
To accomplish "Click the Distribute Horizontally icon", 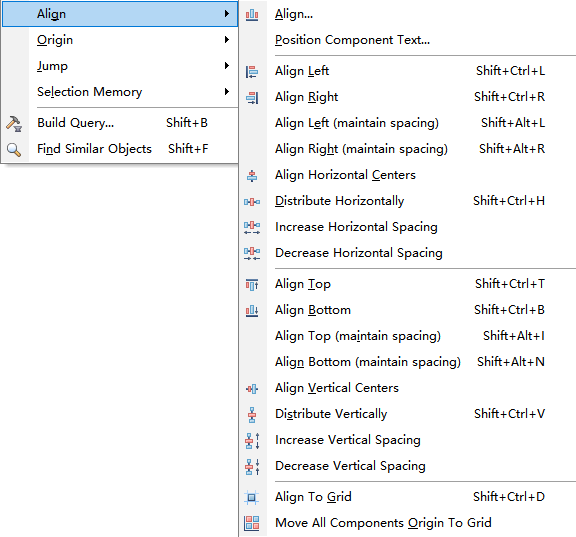I will tap(252, 202).
